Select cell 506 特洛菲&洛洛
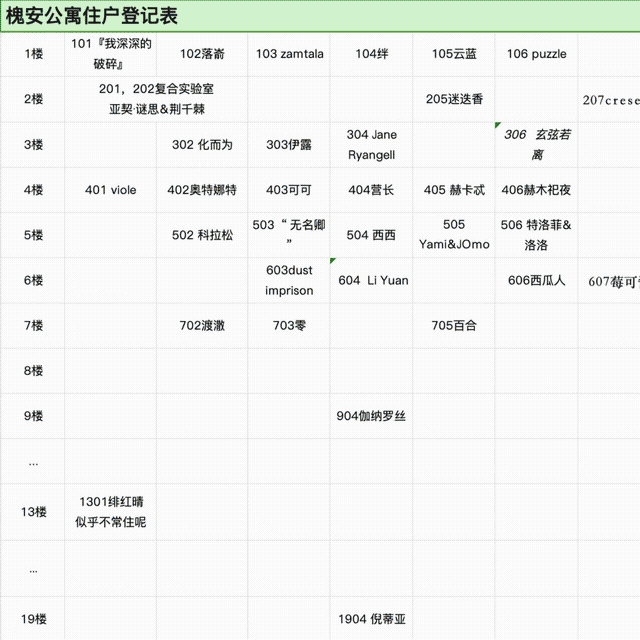 (536, 235)
